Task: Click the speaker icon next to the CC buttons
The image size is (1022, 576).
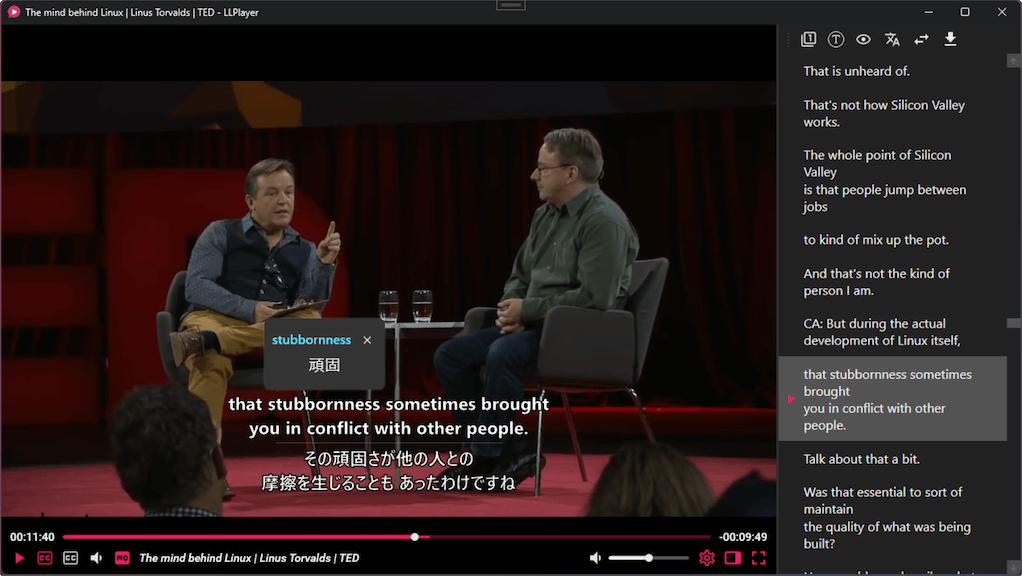Action: pyautogui.click(x=96, y=558)
